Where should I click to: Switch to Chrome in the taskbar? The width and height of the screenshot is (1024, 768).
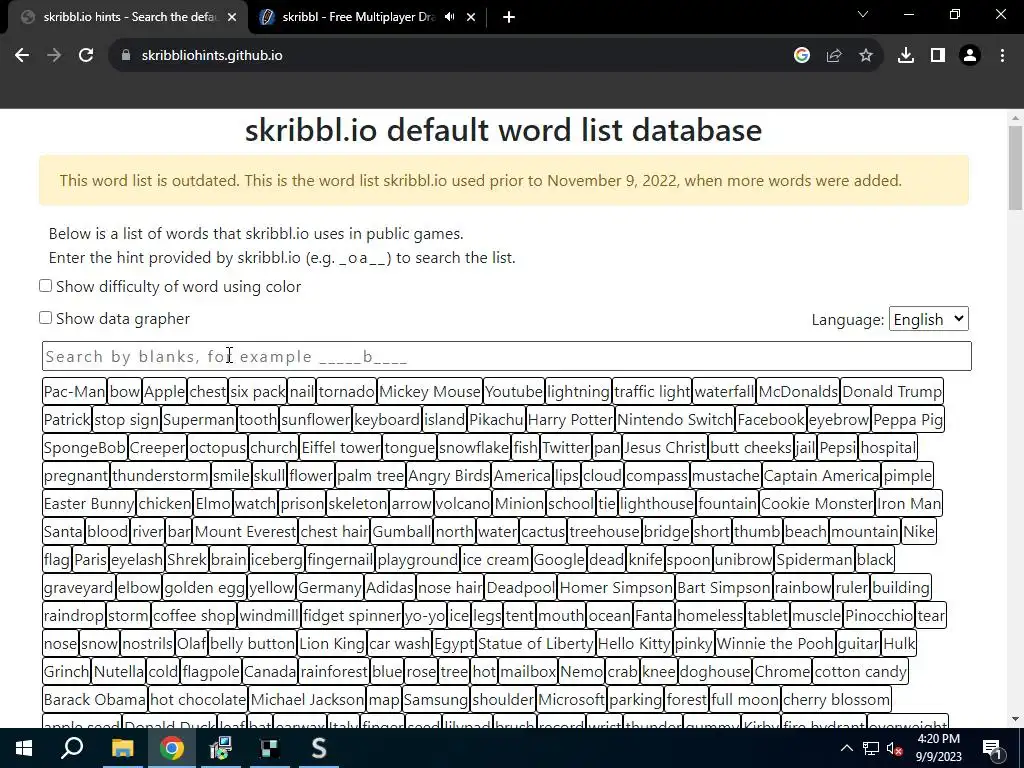pos(172,748)
